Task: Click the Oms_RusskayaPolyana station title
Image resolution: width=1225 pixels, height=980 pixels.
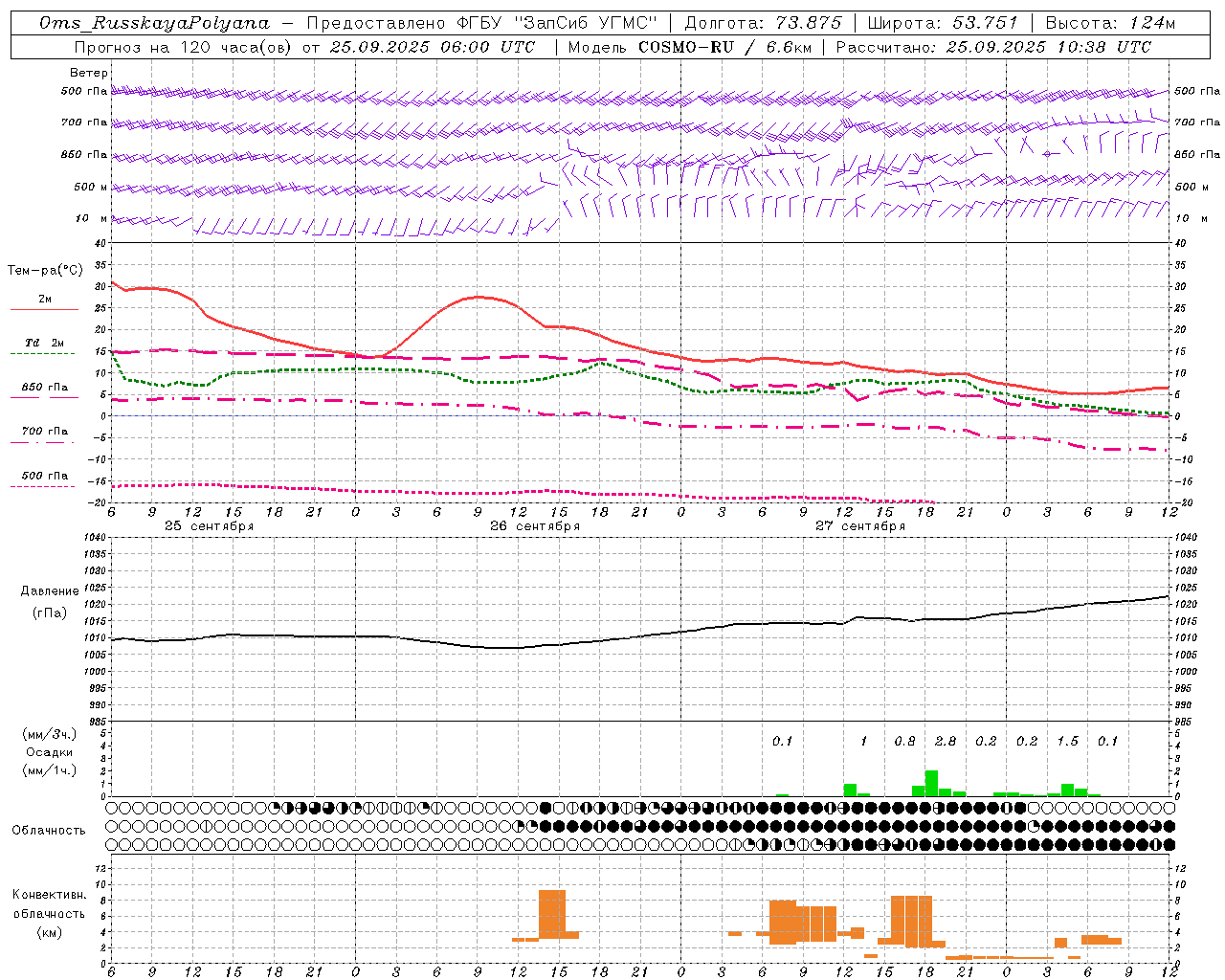Action: [154, 23]
